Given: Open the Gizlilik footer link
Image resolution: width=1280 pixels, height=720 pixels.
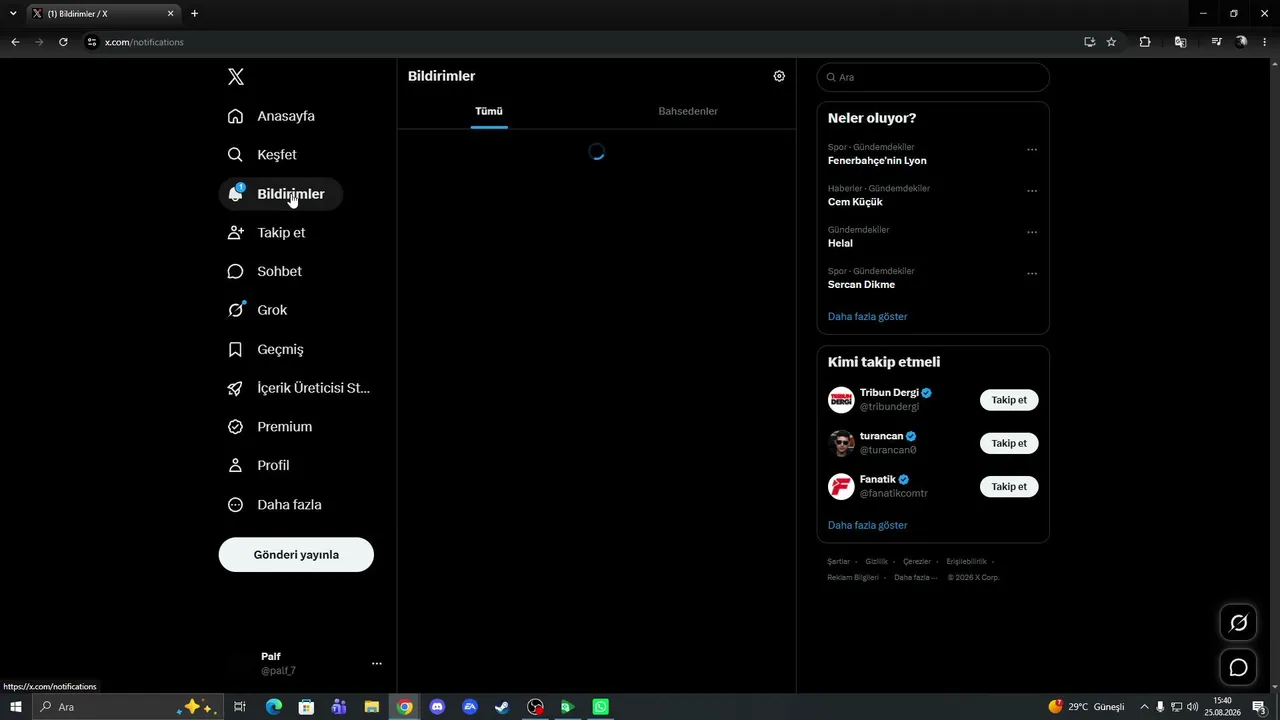Looking at the screenshot, I should point(876,562).
